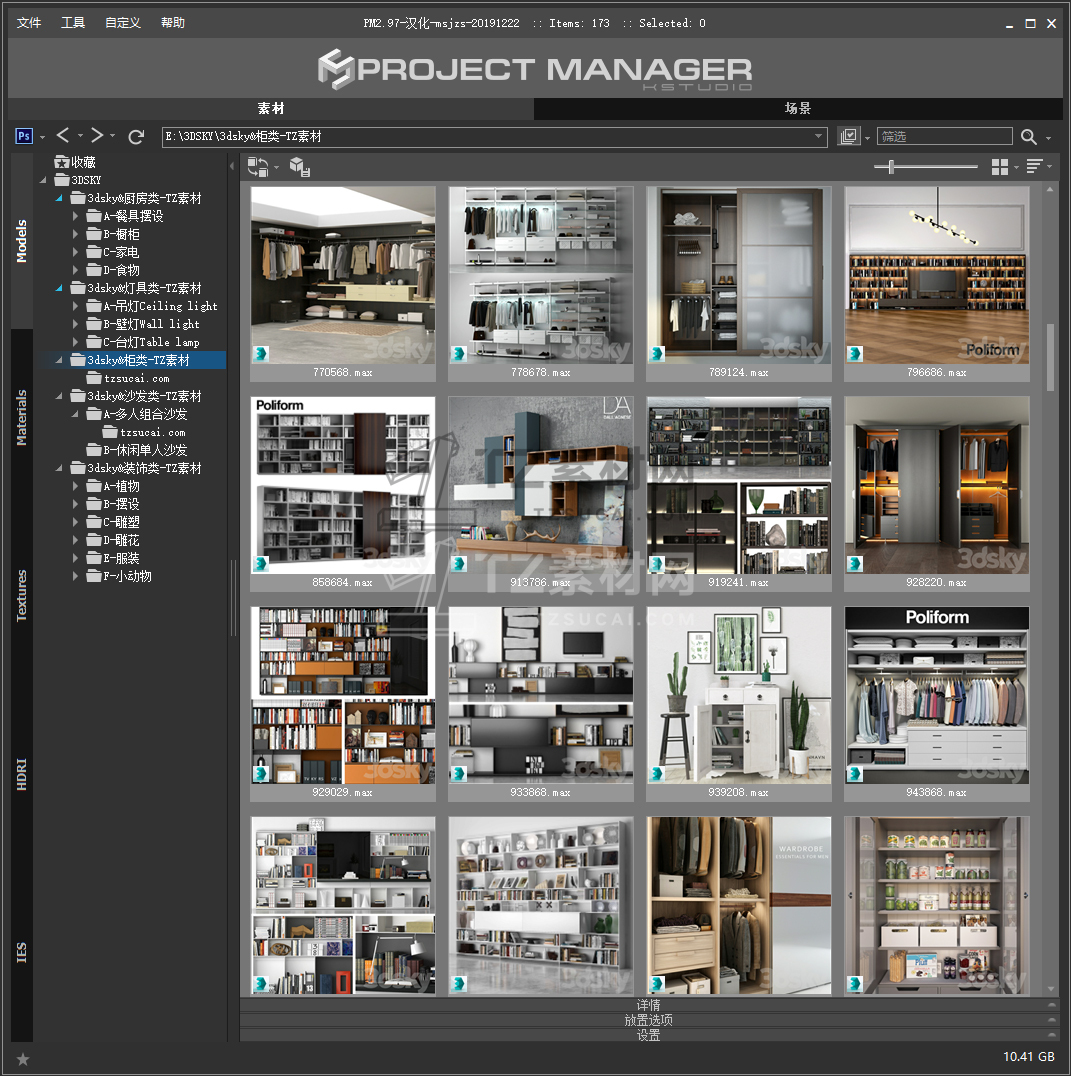Open the sort order icon
The image size is (1071, 1076).
(x=1034, y=167)
